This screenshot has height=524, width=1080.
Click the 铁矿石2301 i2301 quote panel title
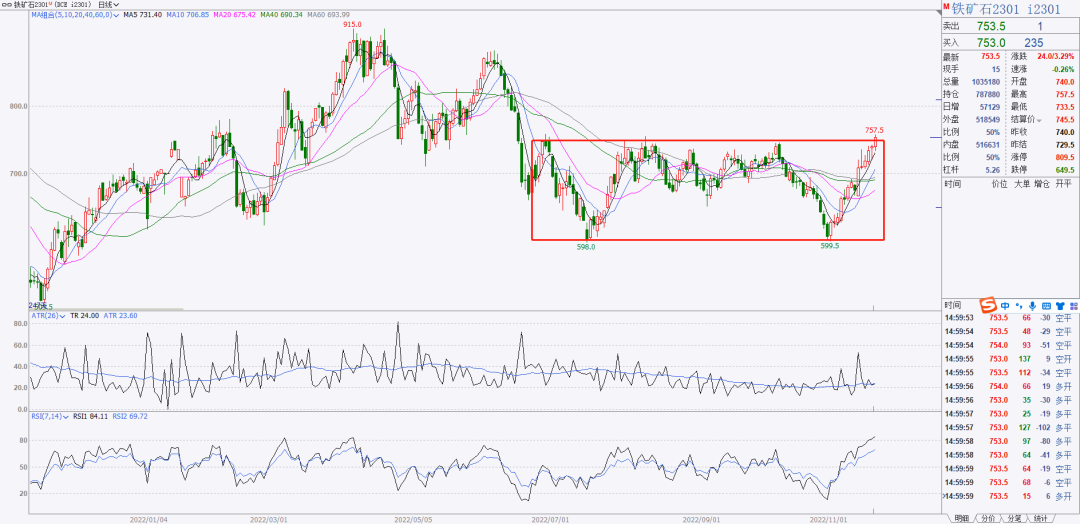(1004, 8)
